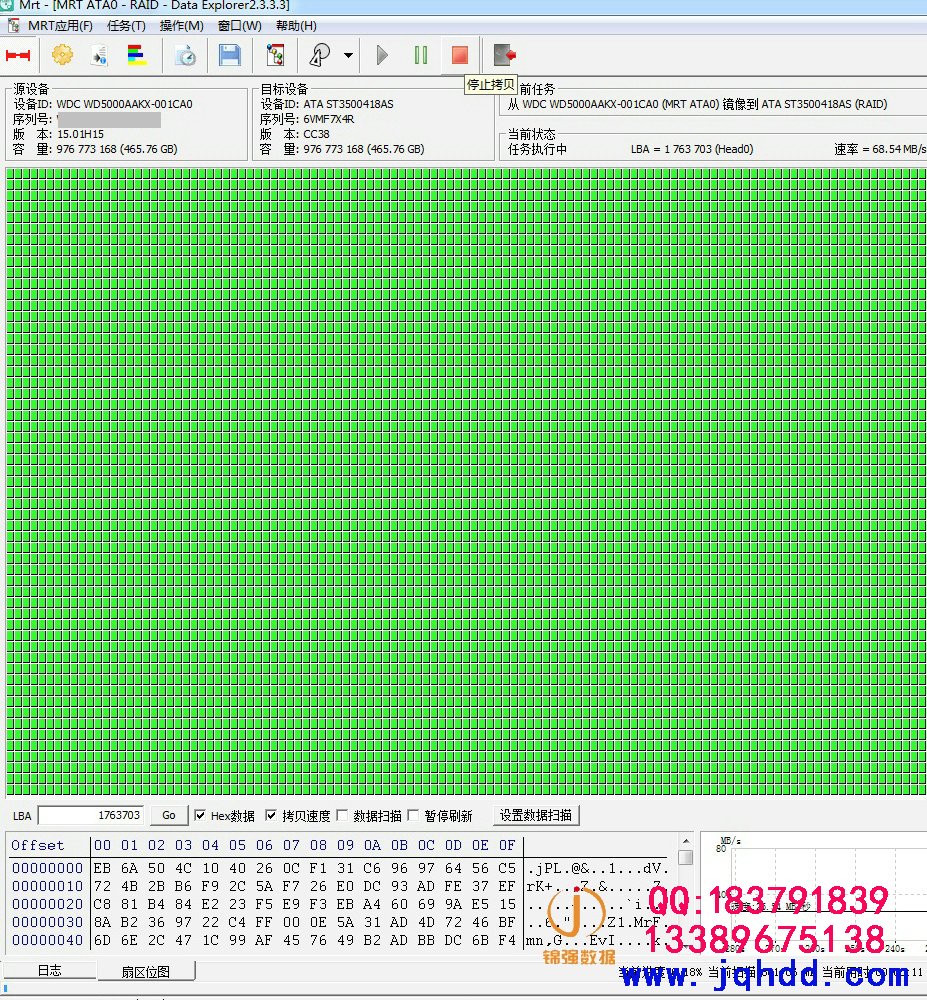Image resolution: width=927 pixels, height=1000 pixels.
Task: Click the document info toolbar icon
Action: pos(99,55)
